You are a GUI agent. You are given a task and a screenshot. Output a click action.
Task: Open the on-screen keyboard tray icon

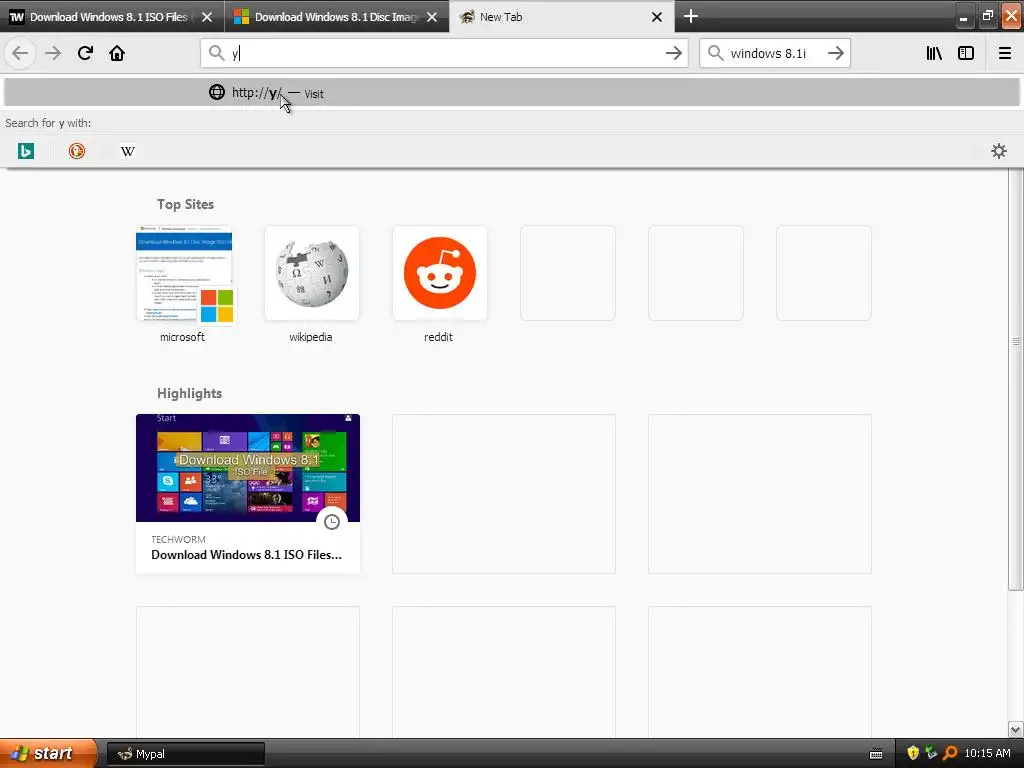pos(876,754)
